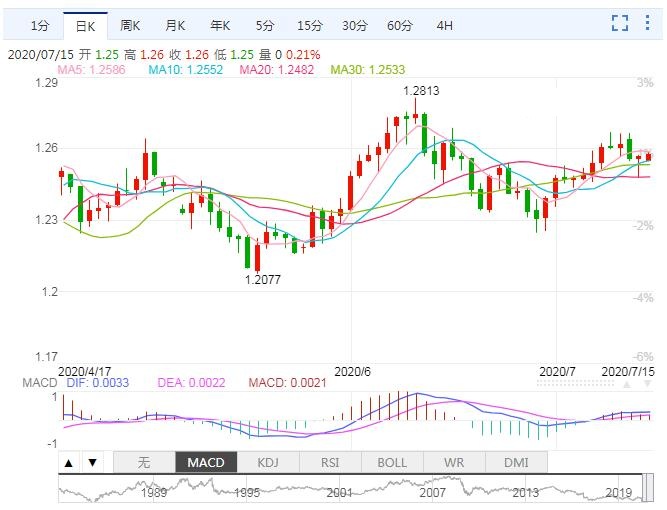
Task: Switch indicator to BOLL
Action: click(392, 462)
